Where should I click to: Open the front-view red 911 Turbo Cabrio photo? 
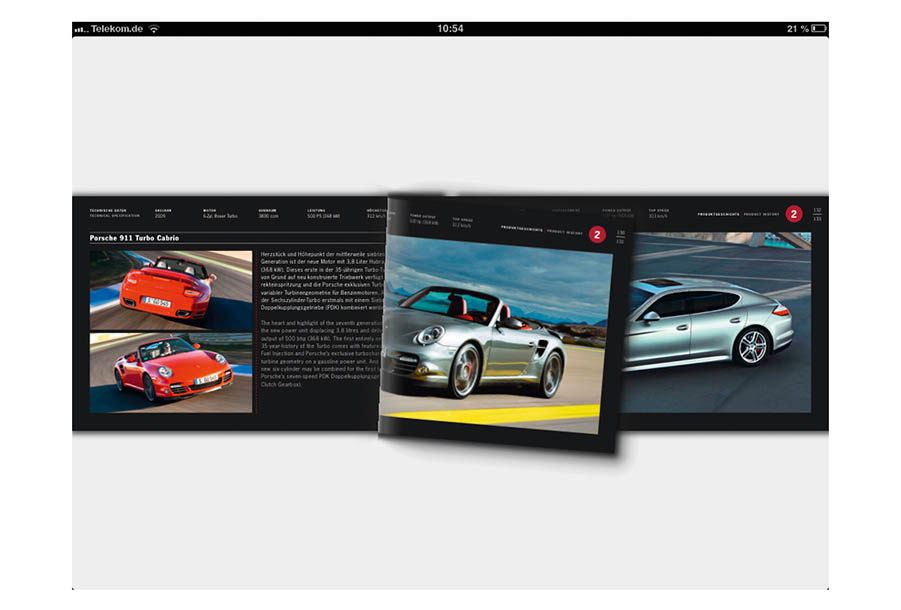(x=171, y=373)
